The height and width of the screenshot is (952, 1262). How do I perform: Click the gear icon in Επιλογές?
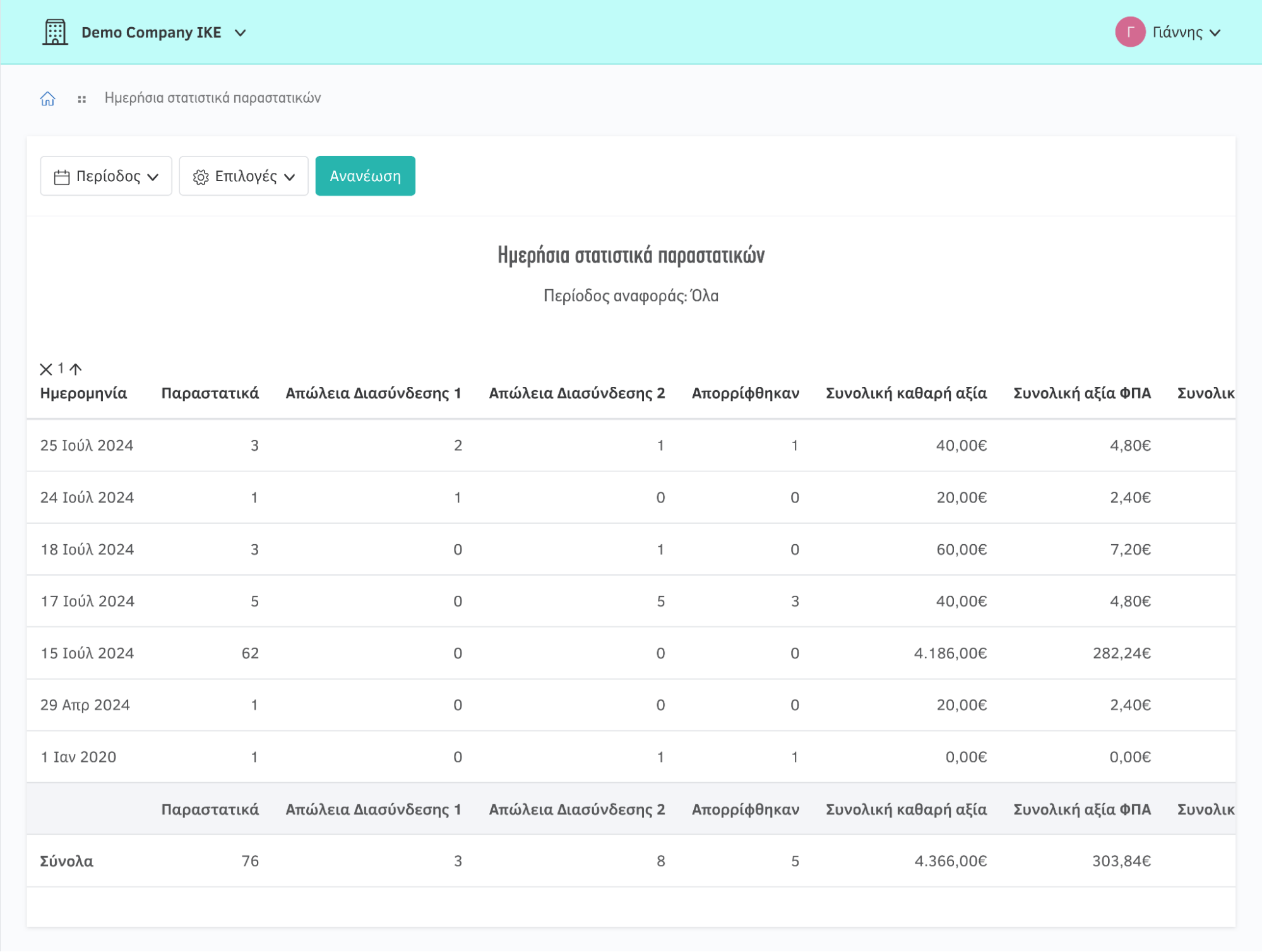tap(201, 177)
